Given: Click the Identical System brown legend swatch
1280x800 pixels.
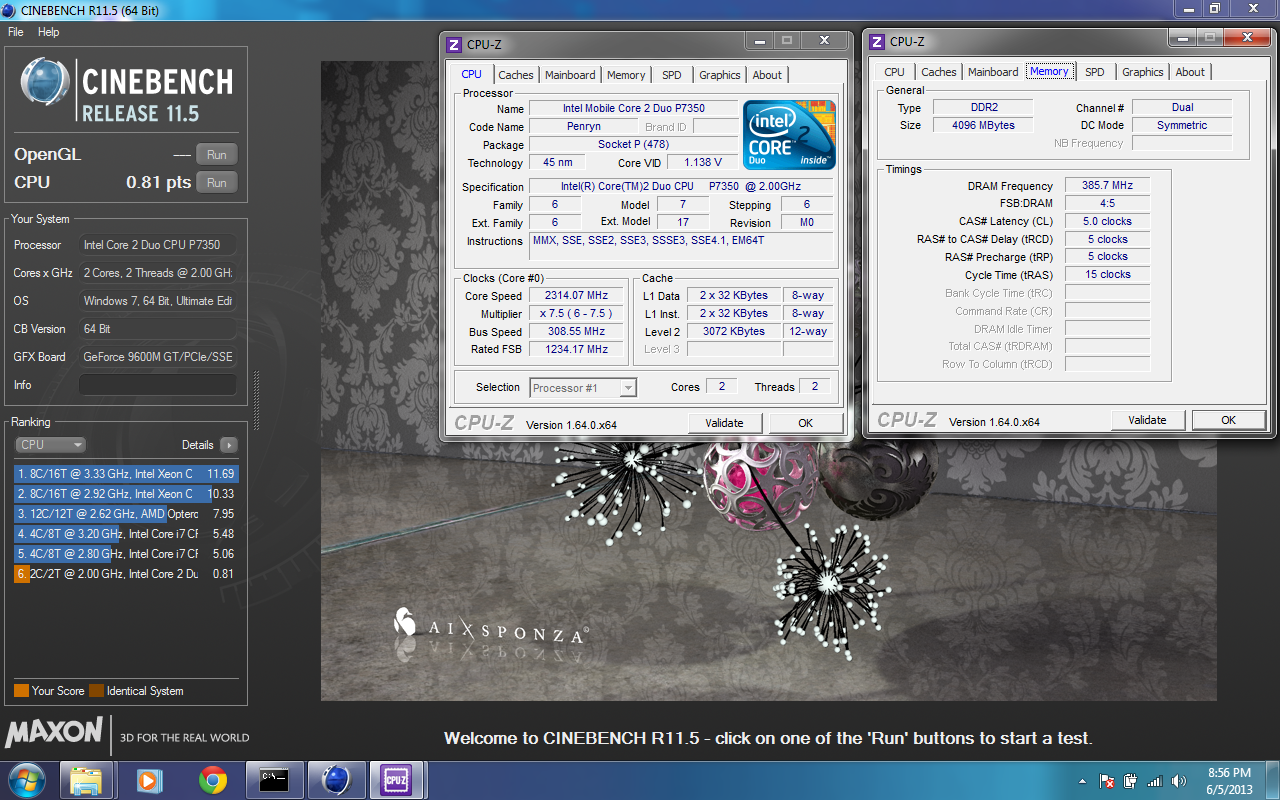Looking at the screenshot, I should pyautogui.click(x=96, y=691).
